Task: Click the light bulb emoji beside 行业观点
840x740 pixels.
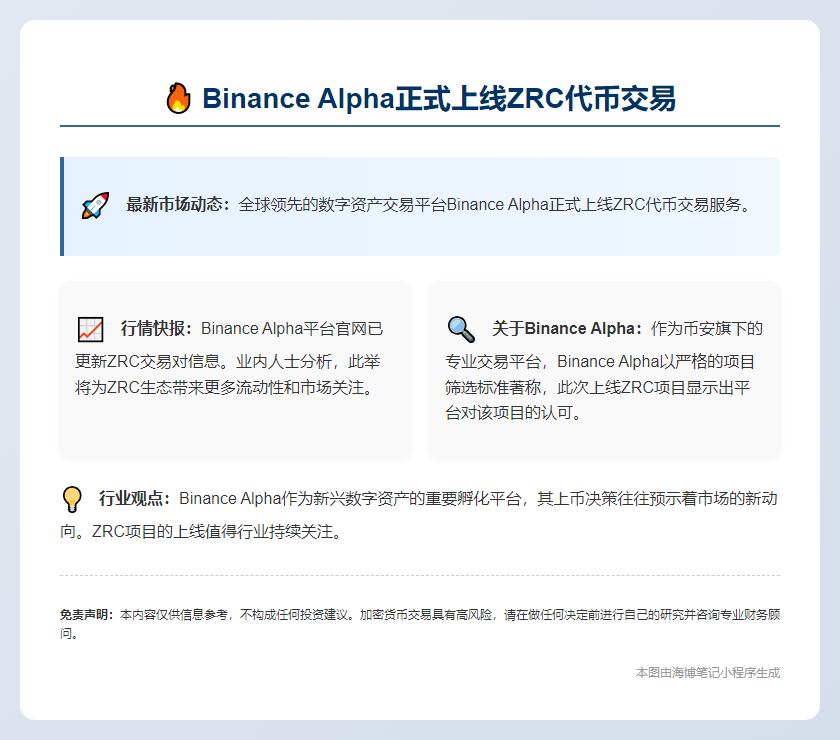Action: [72, 499]
